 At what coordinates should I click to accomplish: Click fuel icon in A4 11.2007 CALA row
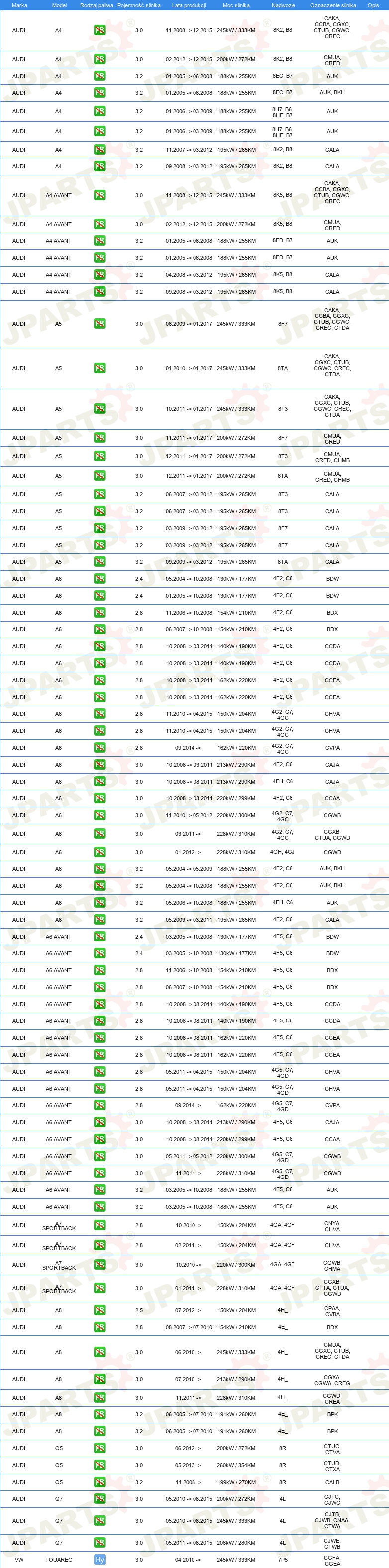(x=99, y=149)
